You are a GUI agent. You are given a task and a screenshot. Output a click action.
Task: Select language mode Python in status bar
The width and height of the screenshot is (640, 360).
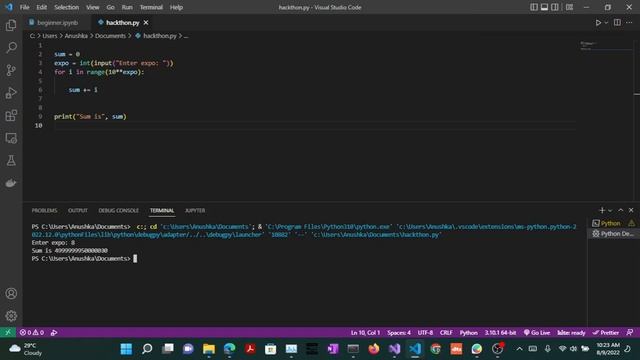coord(469,333)
